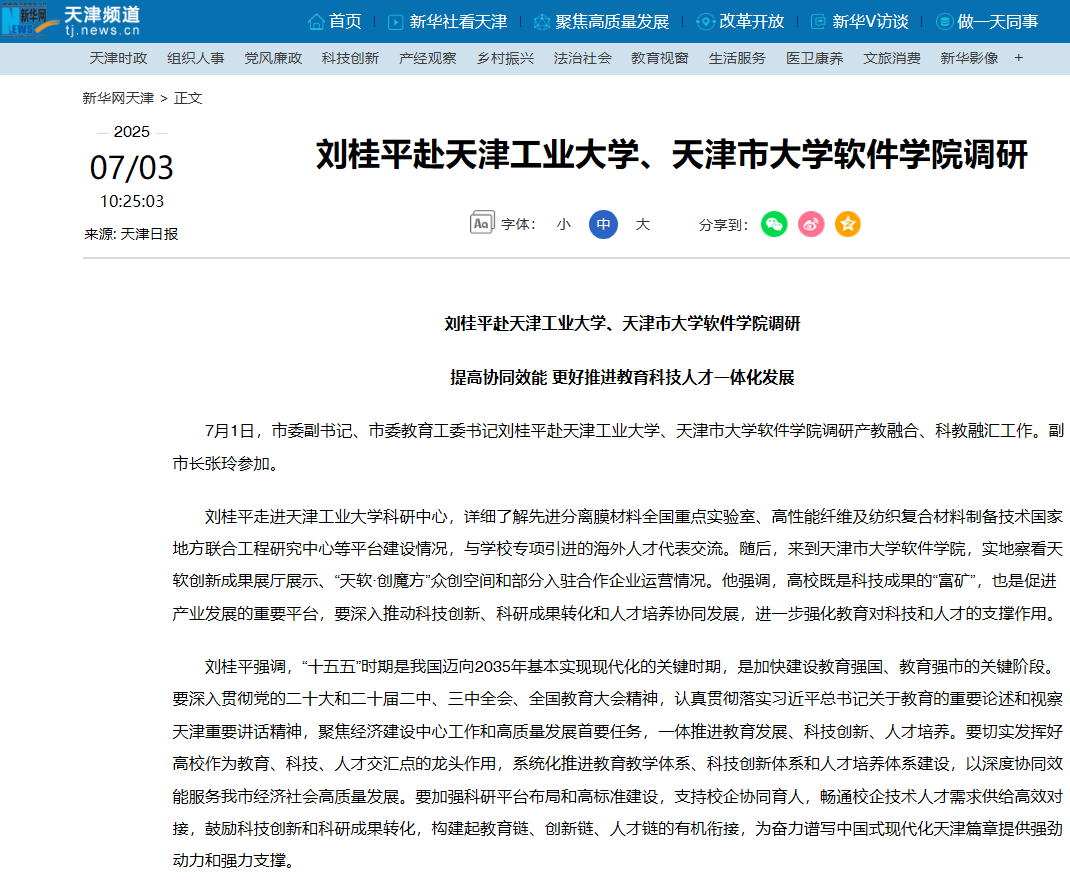This screenshot has height=884, width=1070.
Task: Expand more categories with plus icon
Action: pos(1018,58)
